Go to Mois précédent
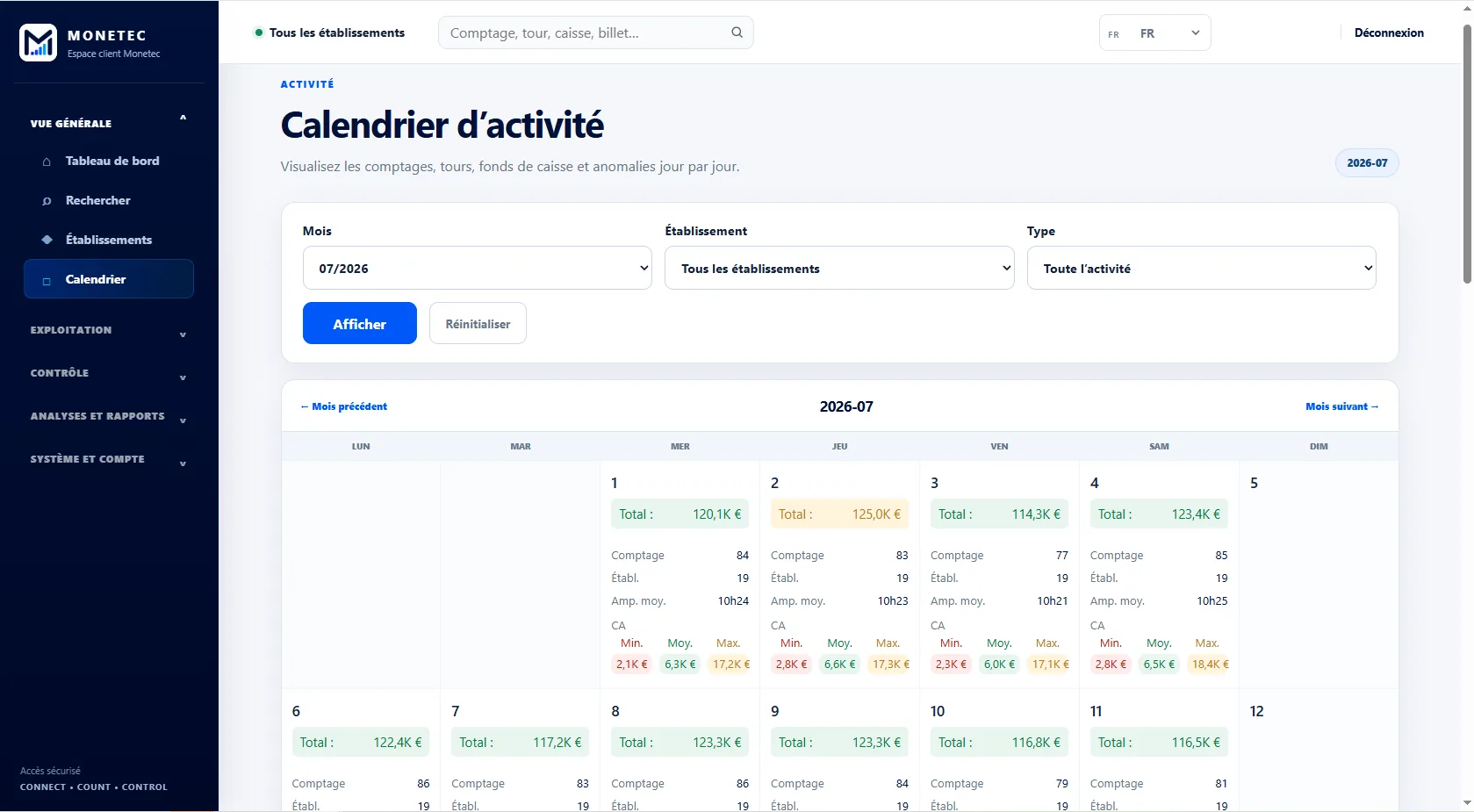Screen dimensions: 1474x812 point(344,406)
